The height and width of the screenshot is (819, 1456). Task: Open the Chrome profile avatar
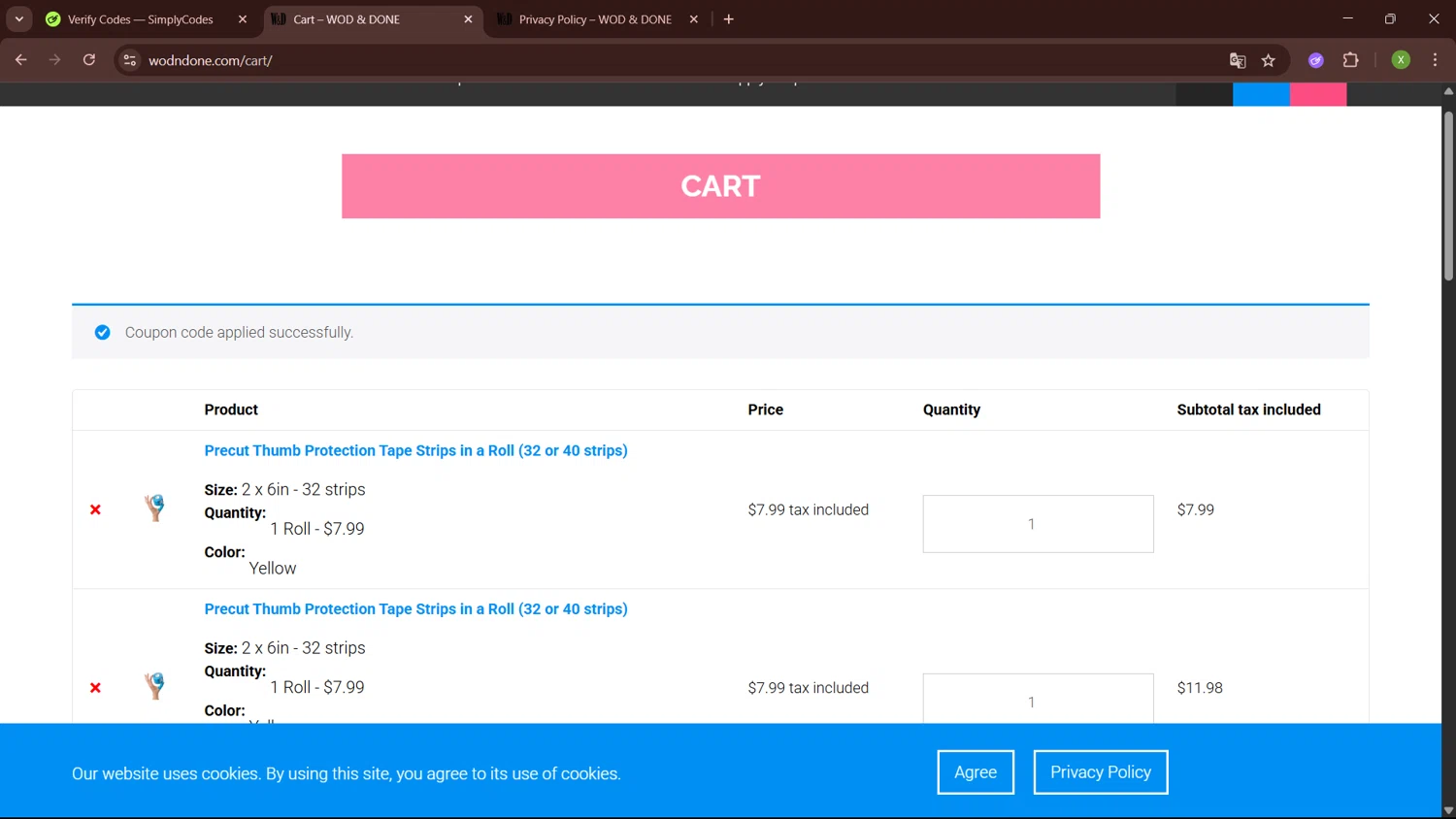(x=1401, y=60)
